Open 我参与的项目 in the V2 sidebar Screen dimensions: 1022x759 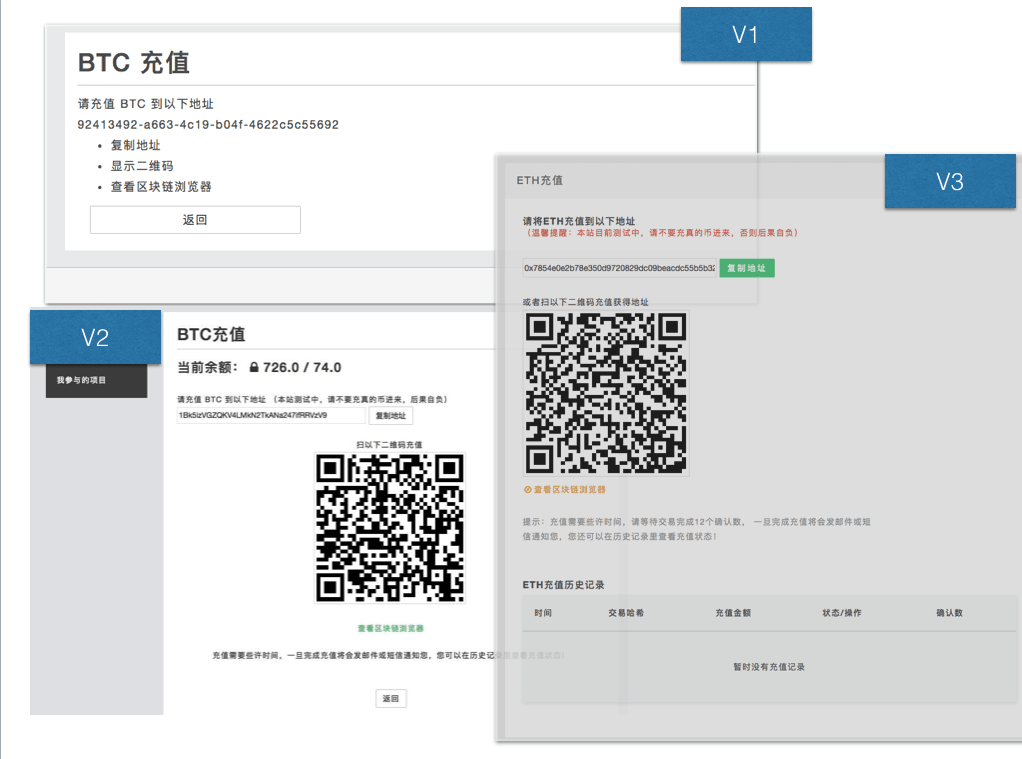[96, 380]
